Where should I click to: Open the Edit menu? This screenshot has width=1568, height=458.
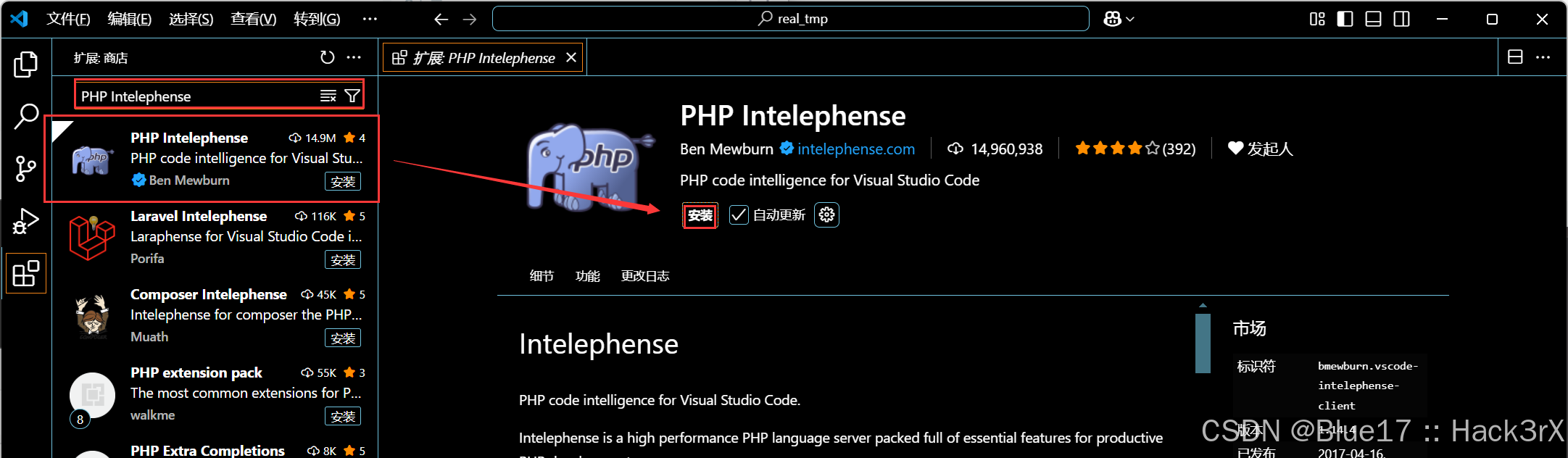tap(129, 19)
